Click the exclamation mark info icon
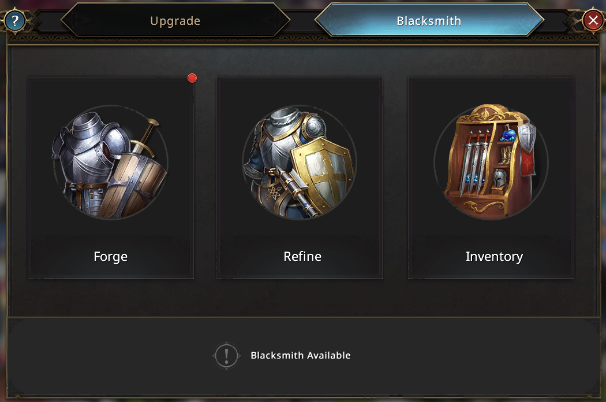The image size is (606, 402). click(227, 355)
